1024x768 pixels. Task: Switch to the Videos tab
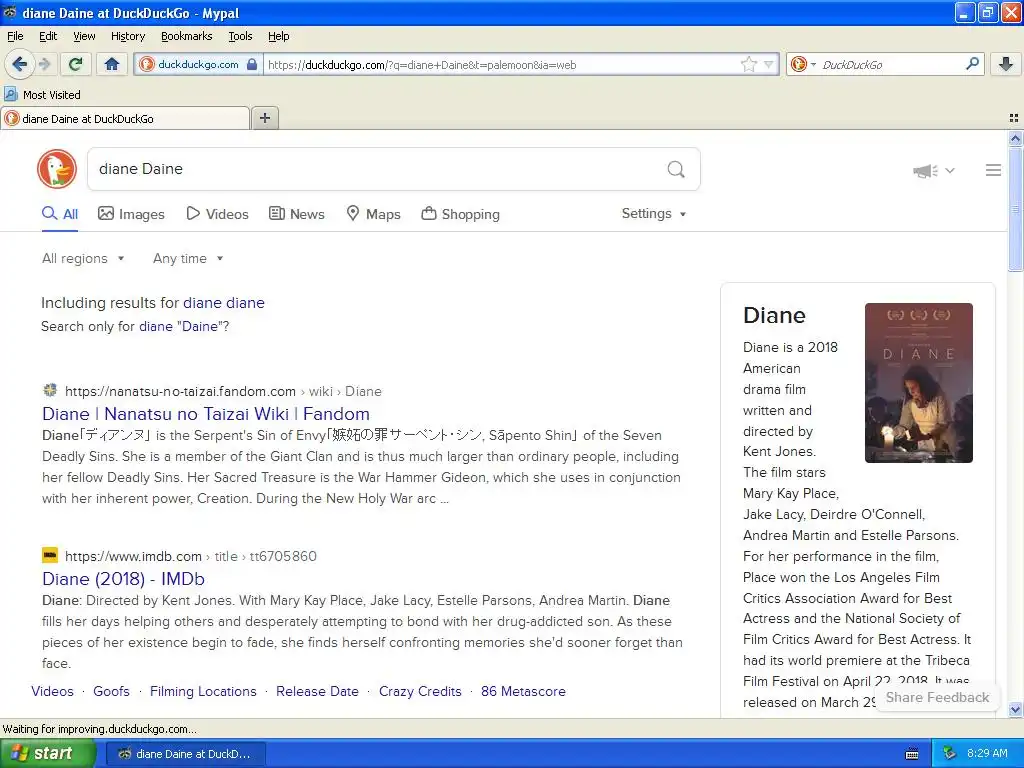[217, 214]
